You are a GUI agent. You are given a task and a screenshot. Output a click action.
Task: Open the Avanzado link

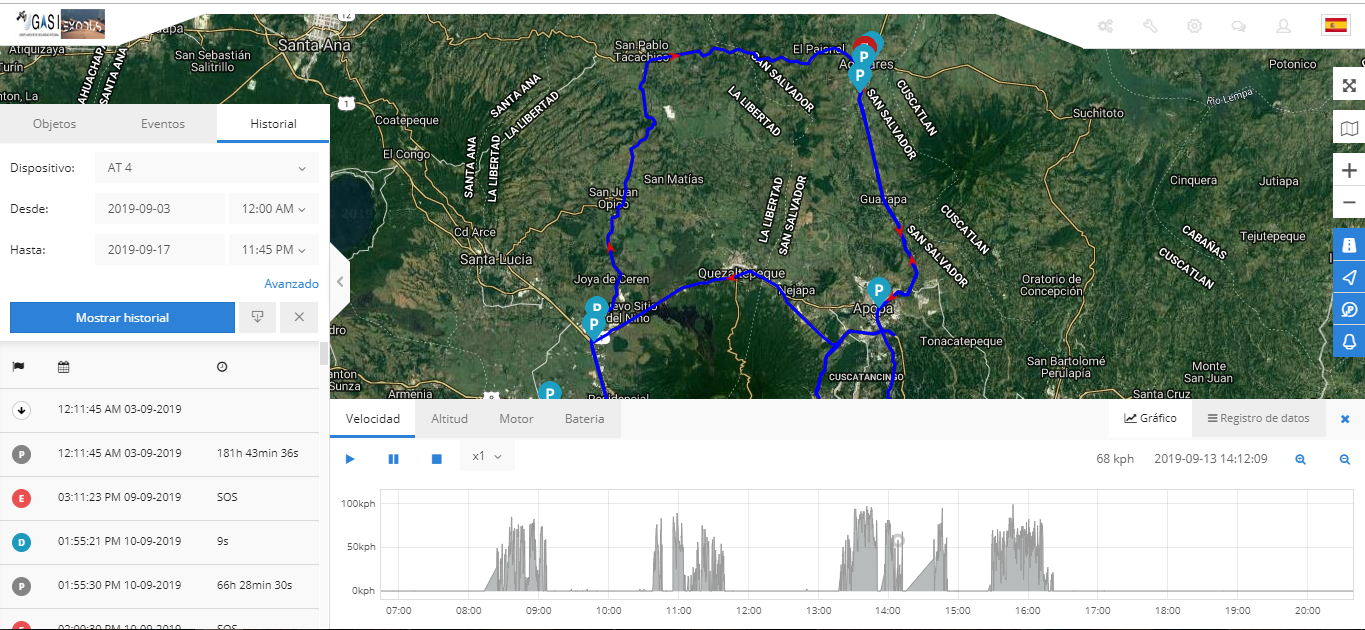[x=291, y=284]
